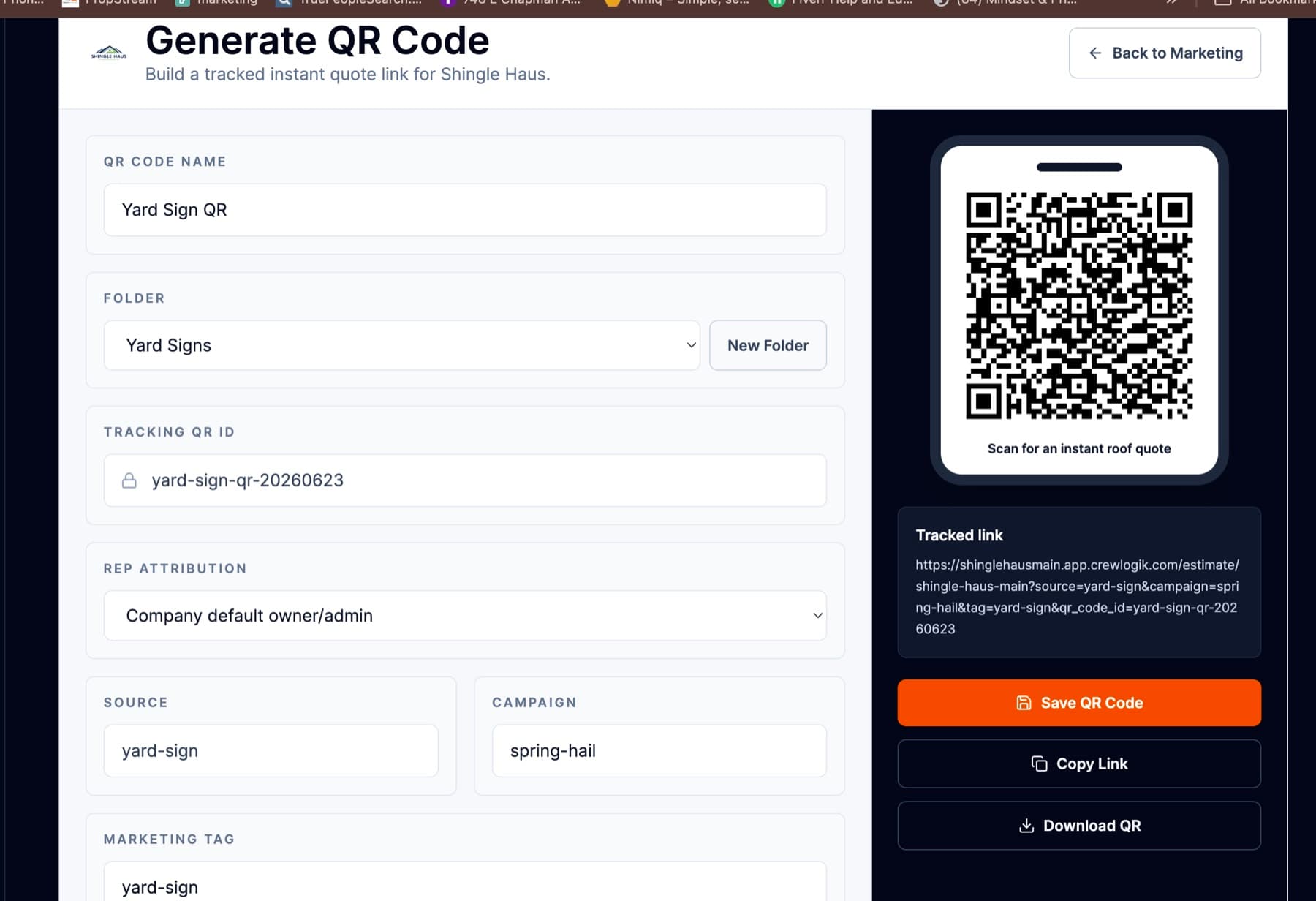1316x901 pixels.
Task: Download the QR image
Action: [x=1079, y=826]
